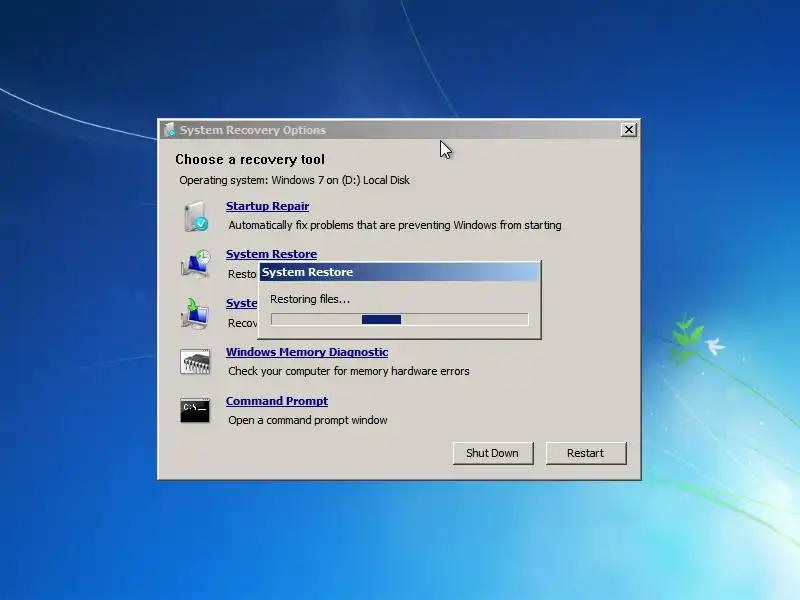This screenshot has height=600, width=800.
Task: Close the System Recovery Options window
Action: 629,130
